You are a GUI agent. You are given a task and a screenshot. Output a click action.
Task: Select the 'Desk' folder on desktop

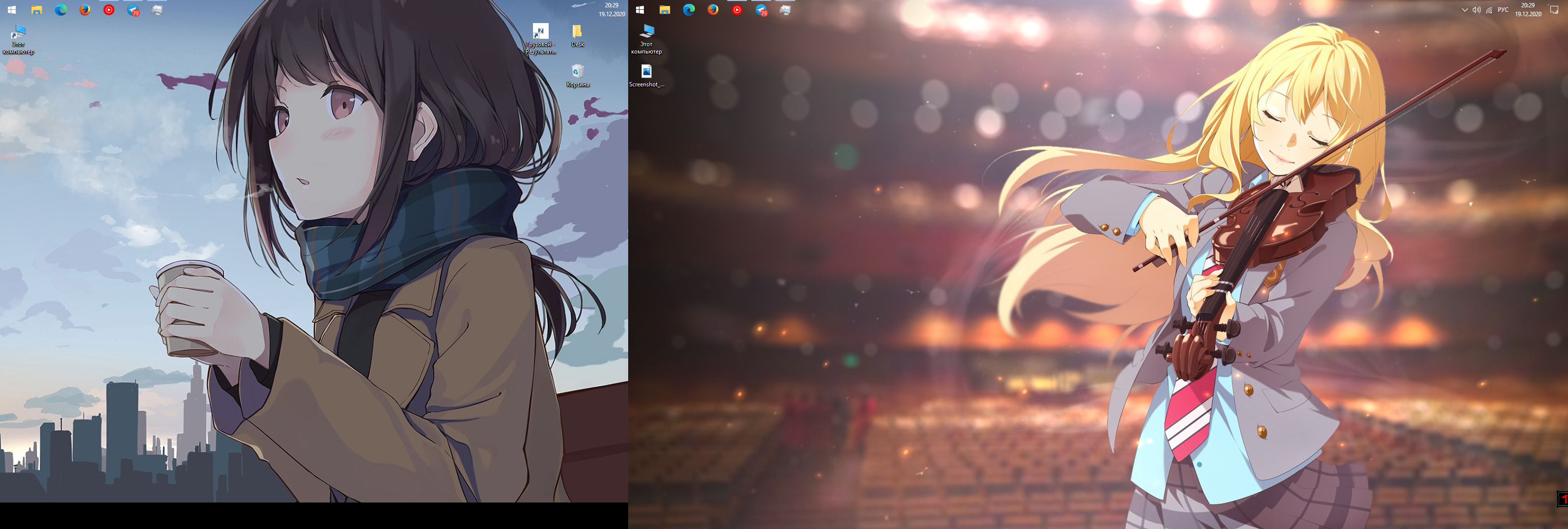coord(578,36)
